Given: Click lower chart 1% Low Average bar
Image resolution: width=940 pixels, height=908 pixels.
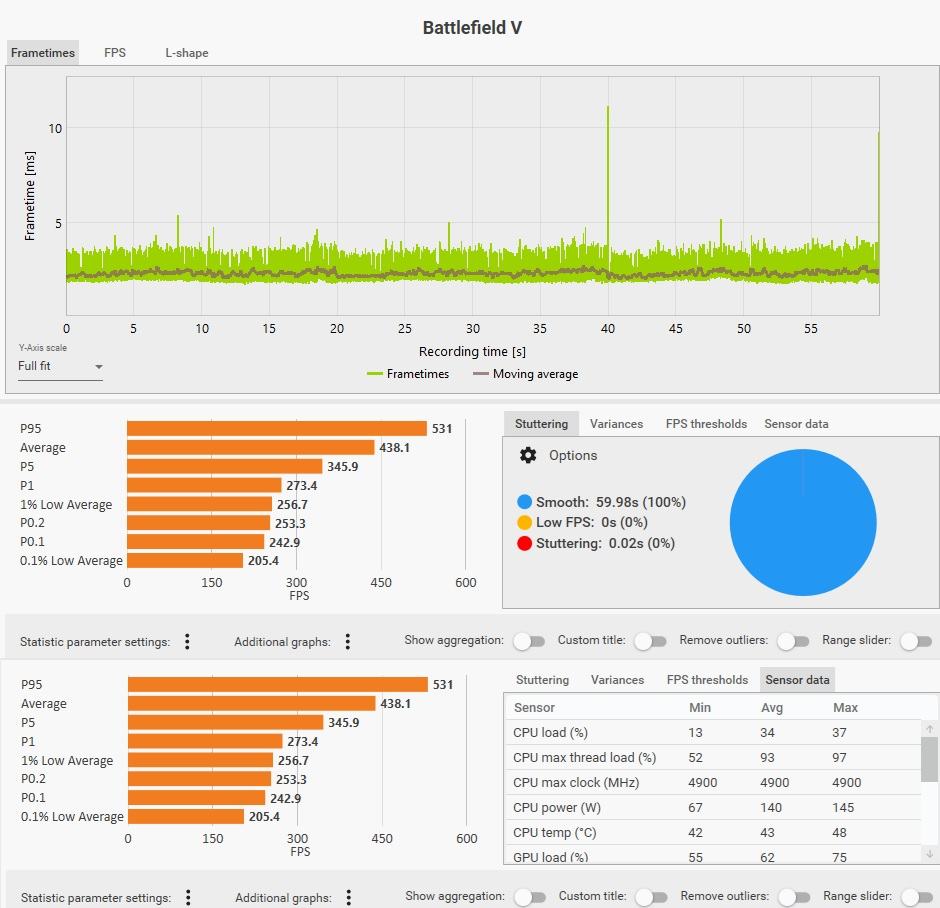Looking at the screenshot, I should [200, 760].
